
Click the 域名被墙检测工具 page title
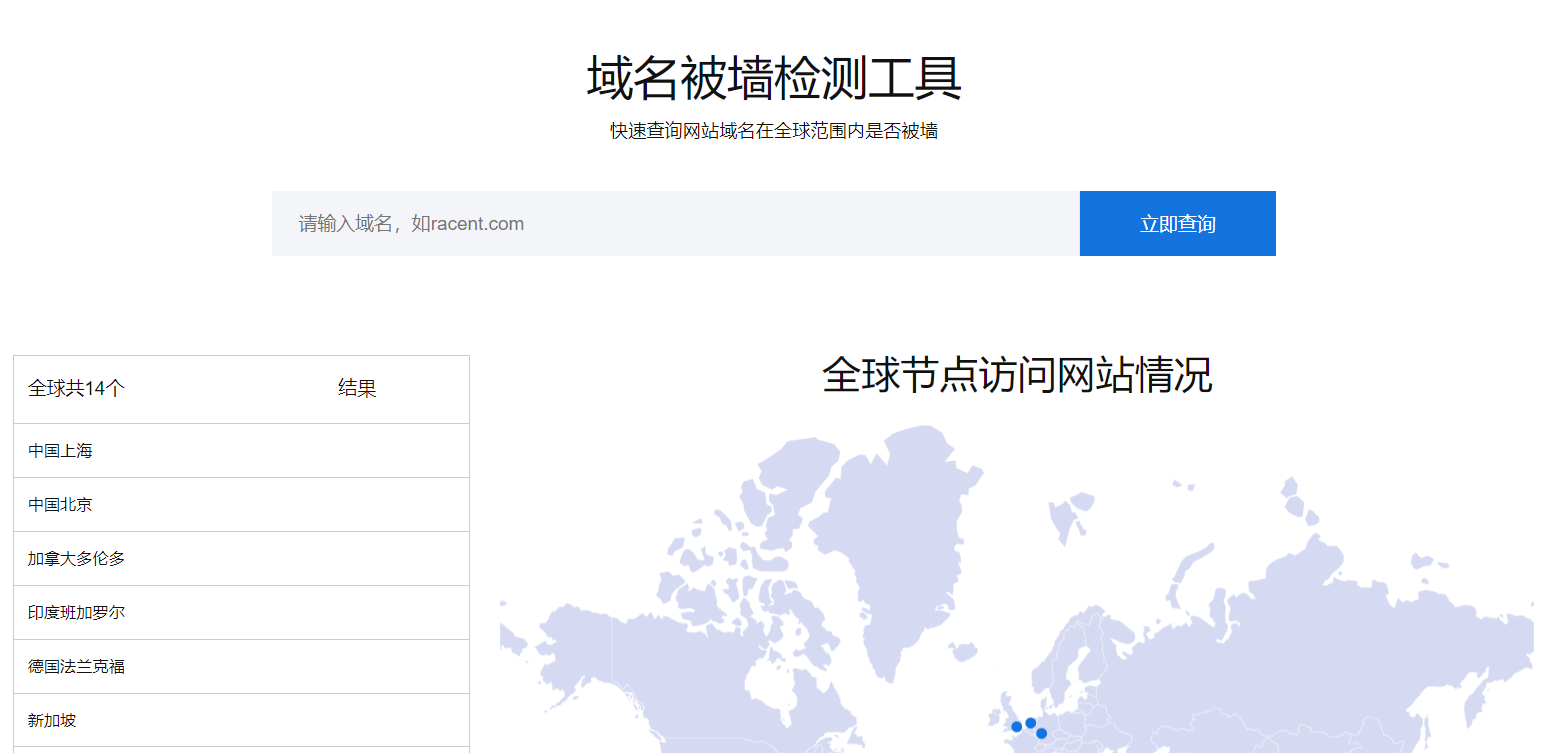click(x=772, y=78)
